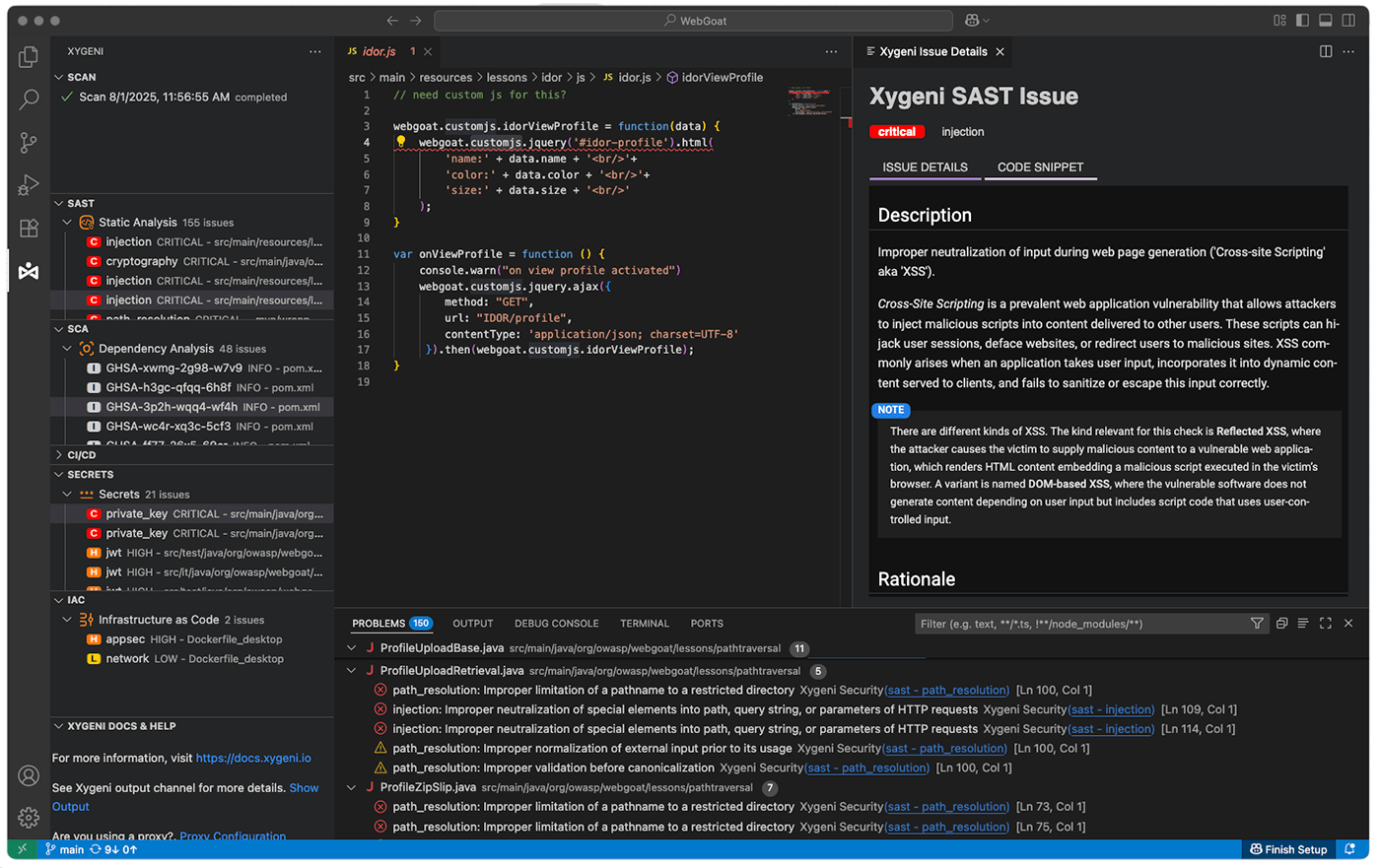
Task: Click the filter icon in the Problems panel
Action: tap(1257, 623)
